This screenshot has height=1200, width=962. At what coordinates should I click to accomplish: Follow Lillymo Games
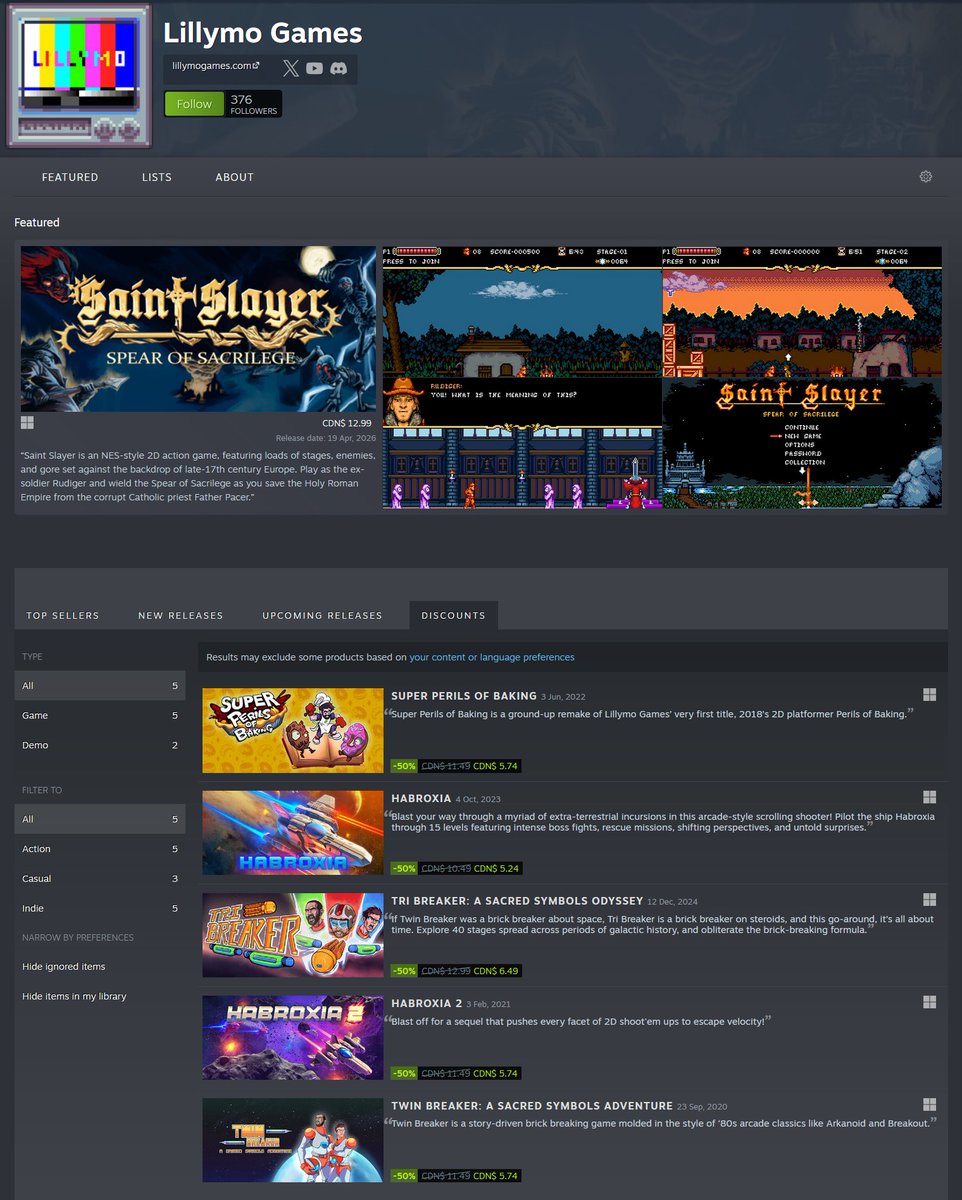tap(194, 104)
